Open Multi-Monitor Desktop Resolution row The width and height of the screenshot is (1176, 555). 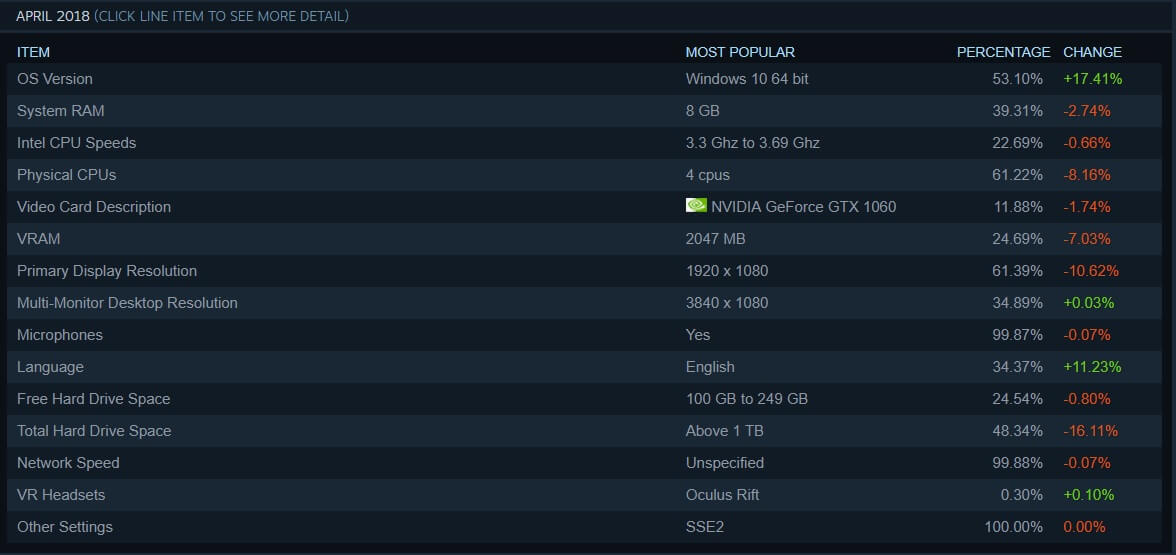click(x=127, y=303)
